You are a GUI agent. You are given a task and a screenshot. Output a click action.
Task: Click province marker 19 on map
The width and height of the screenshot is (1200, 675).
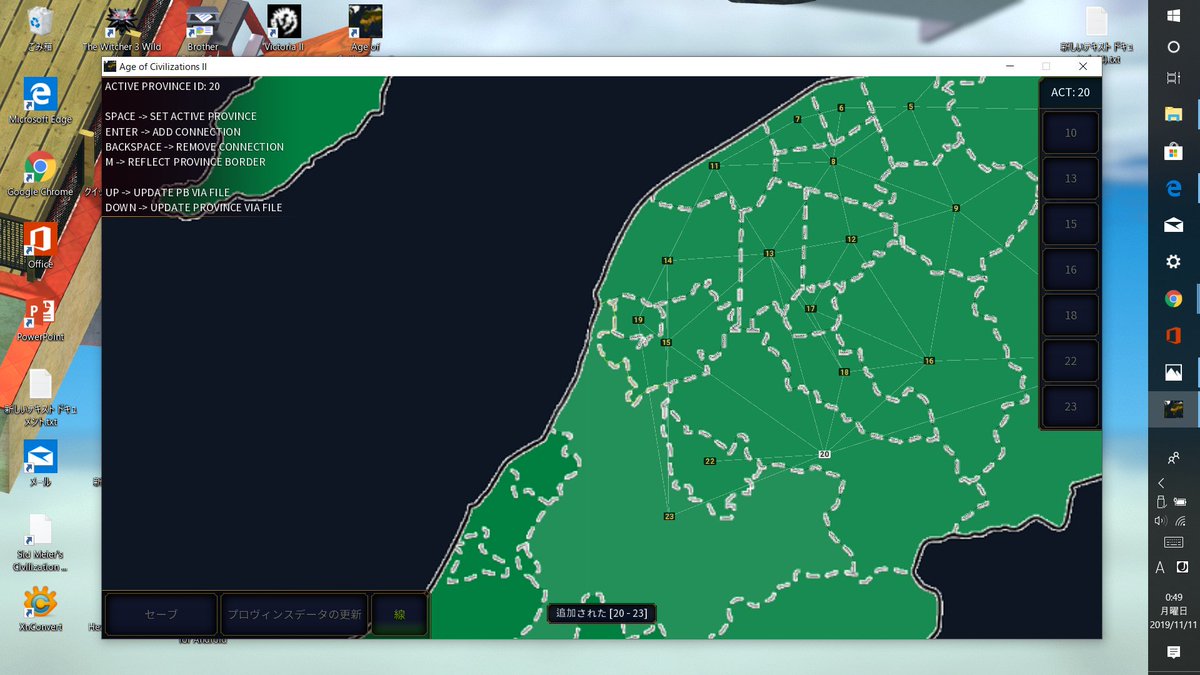[x=638, y=320]
